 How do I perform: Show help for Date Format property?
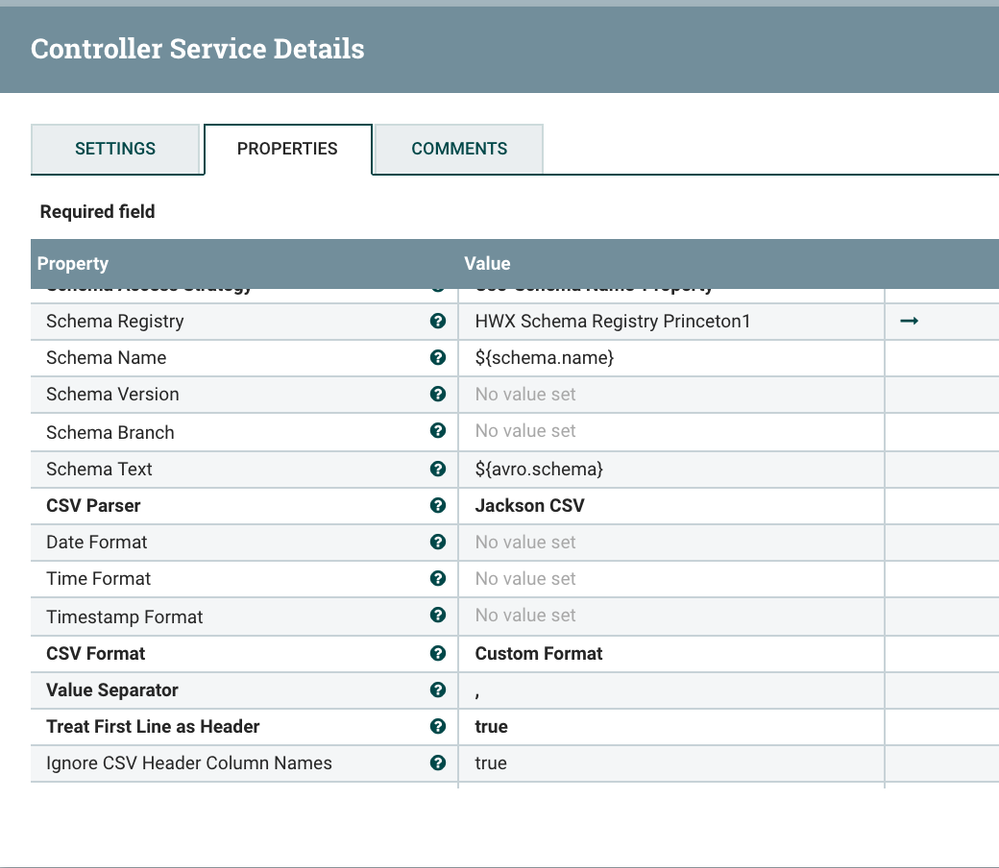tap(438, 542)
